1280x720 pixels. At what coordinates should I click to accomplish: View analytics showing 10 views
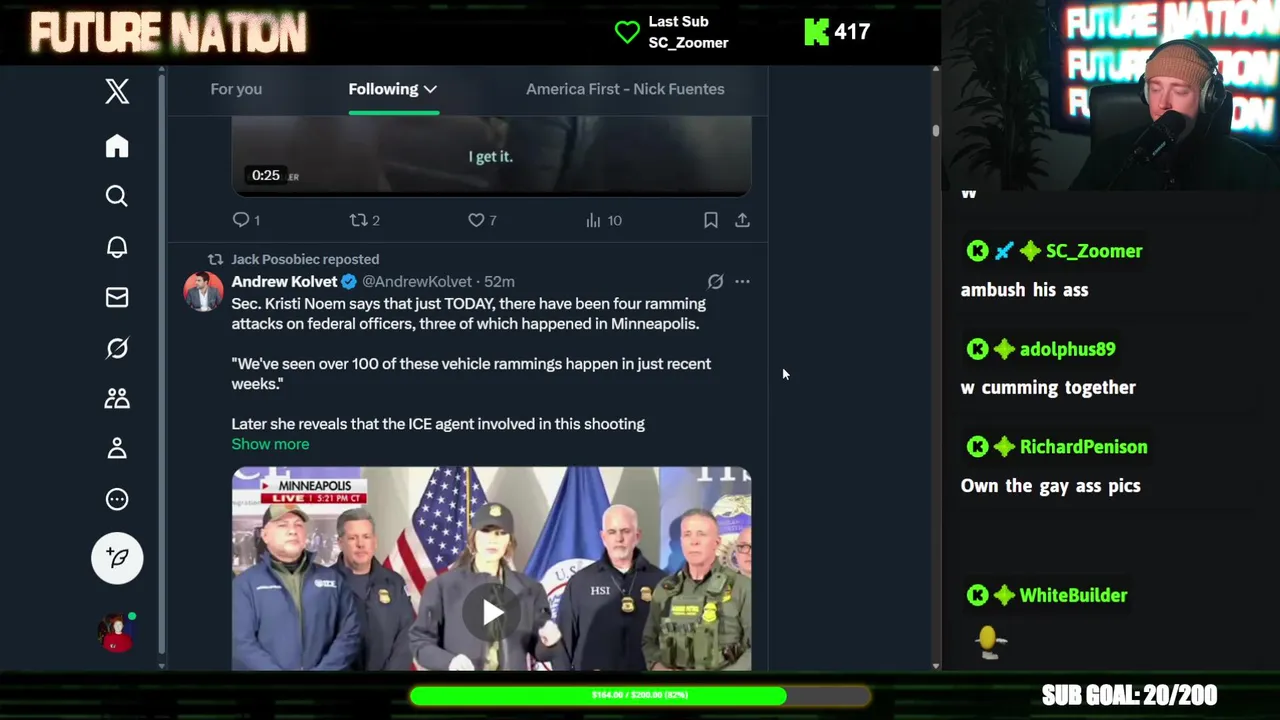pyautogui.click(x=603, y=220)
